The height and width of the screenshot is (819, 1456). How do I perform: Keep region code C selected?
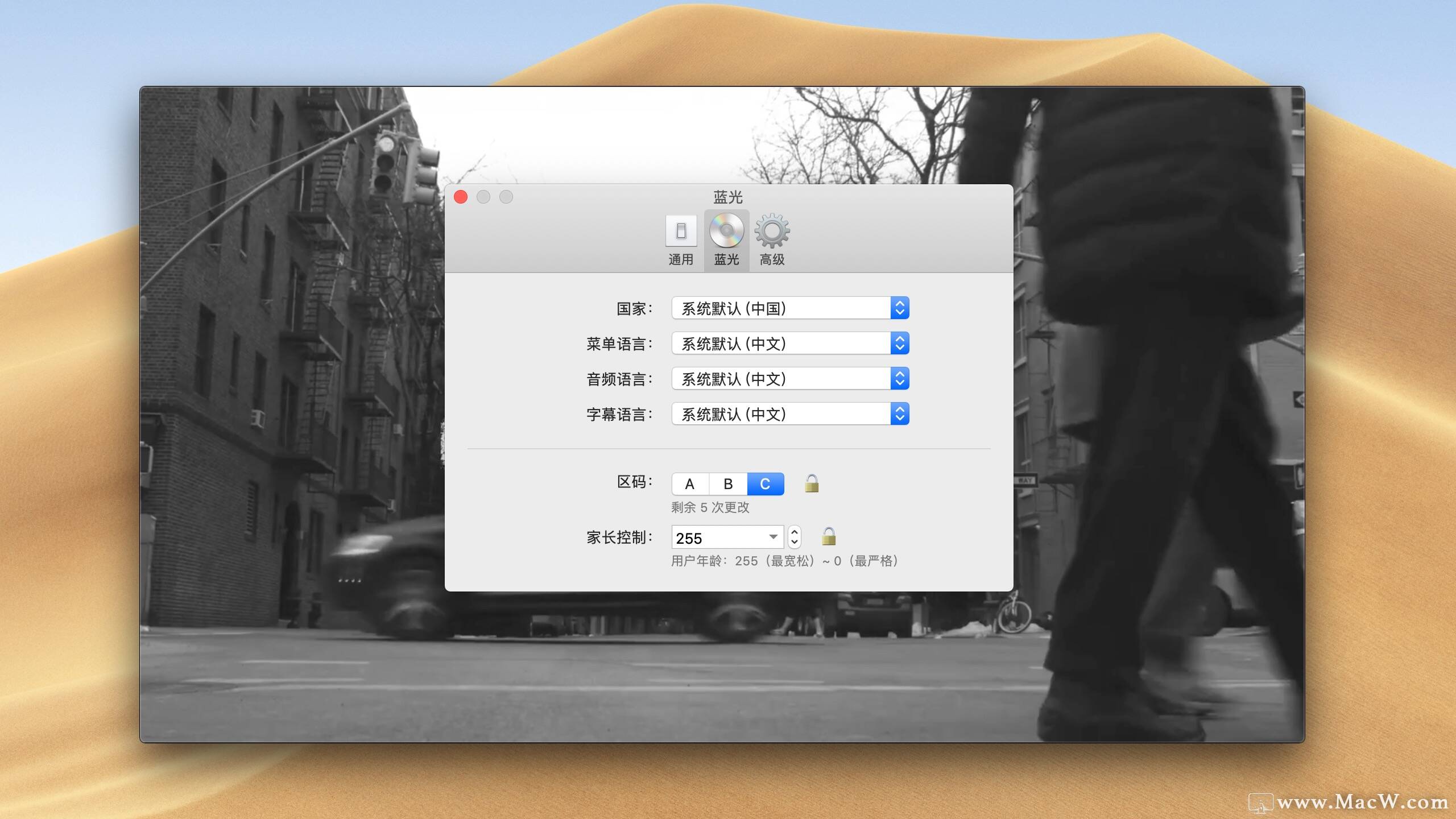coord(766,483)
